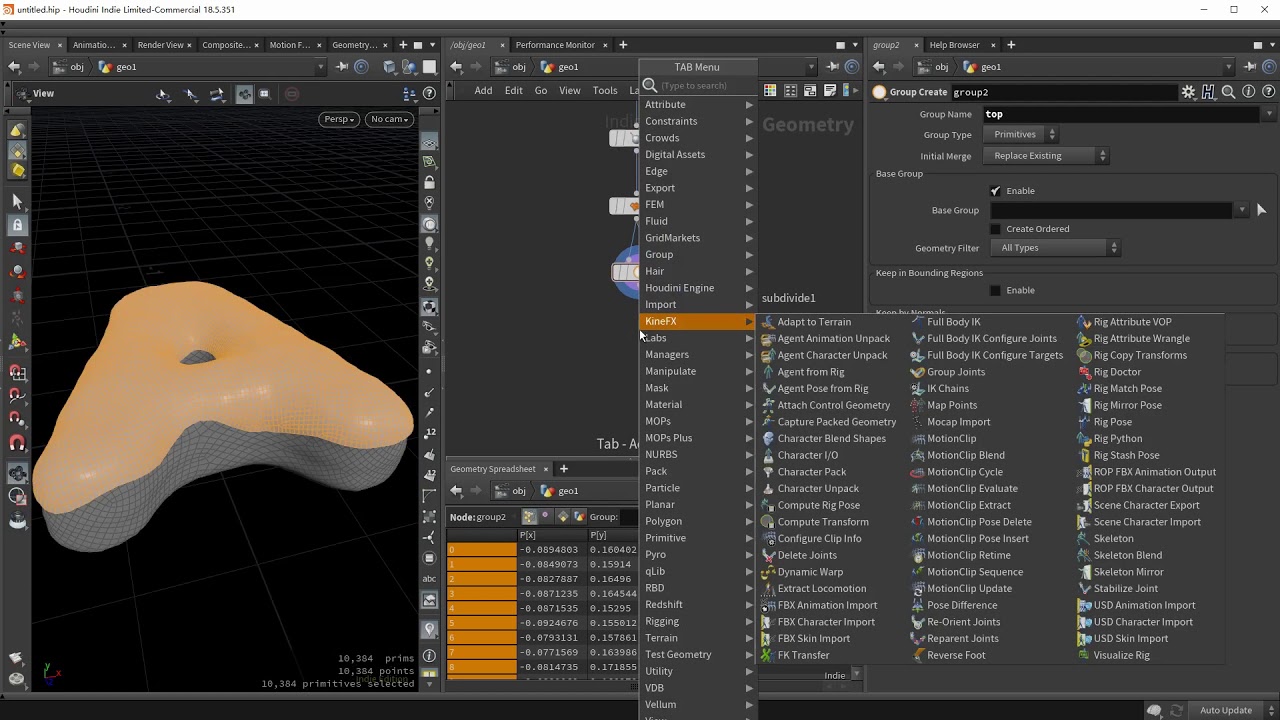Click the Group Name field containing top
This screenshot has width=1280, height=720.
[x=1120, y=114]
